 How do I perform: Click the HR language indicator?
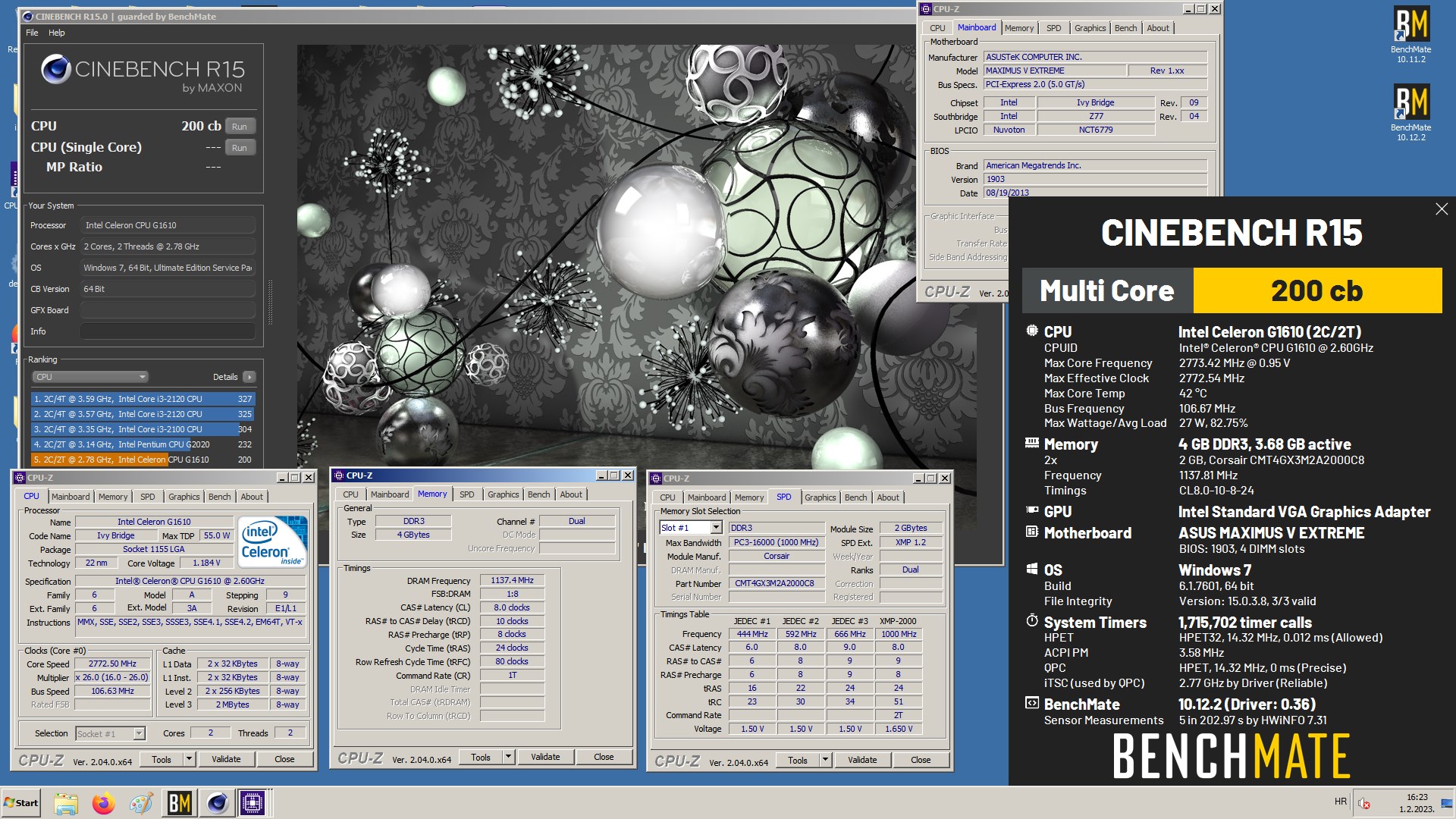(1341, 802)
